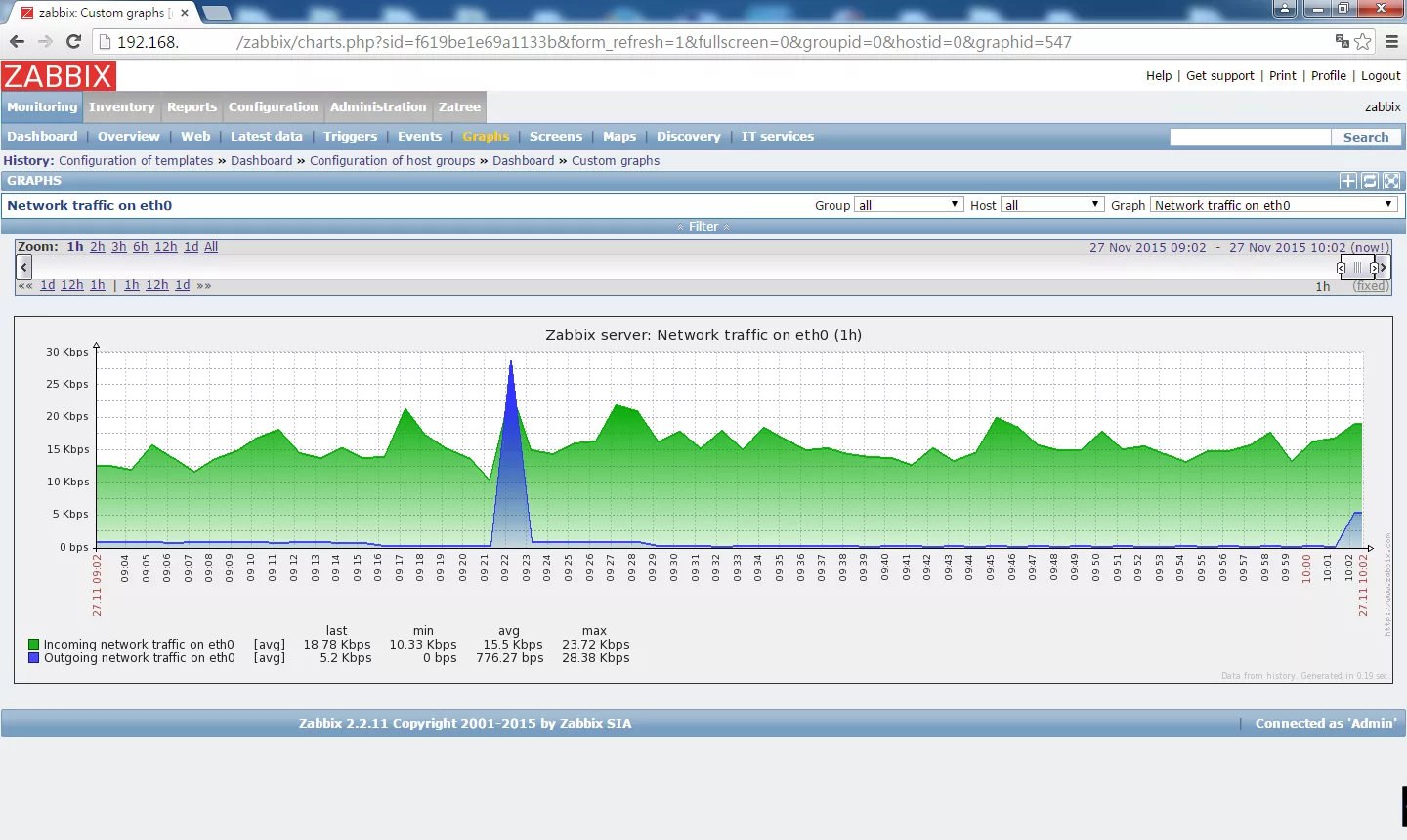Open 'Custom graphs' history link

pyautogui.click(x=616, y=161)
